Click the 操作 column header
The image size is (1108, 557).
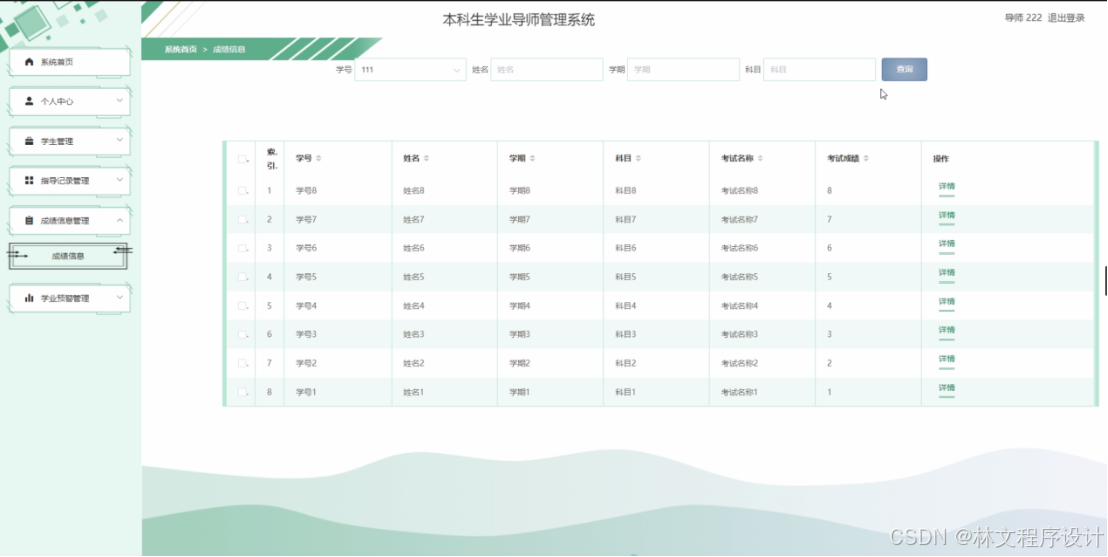point(941,159)
